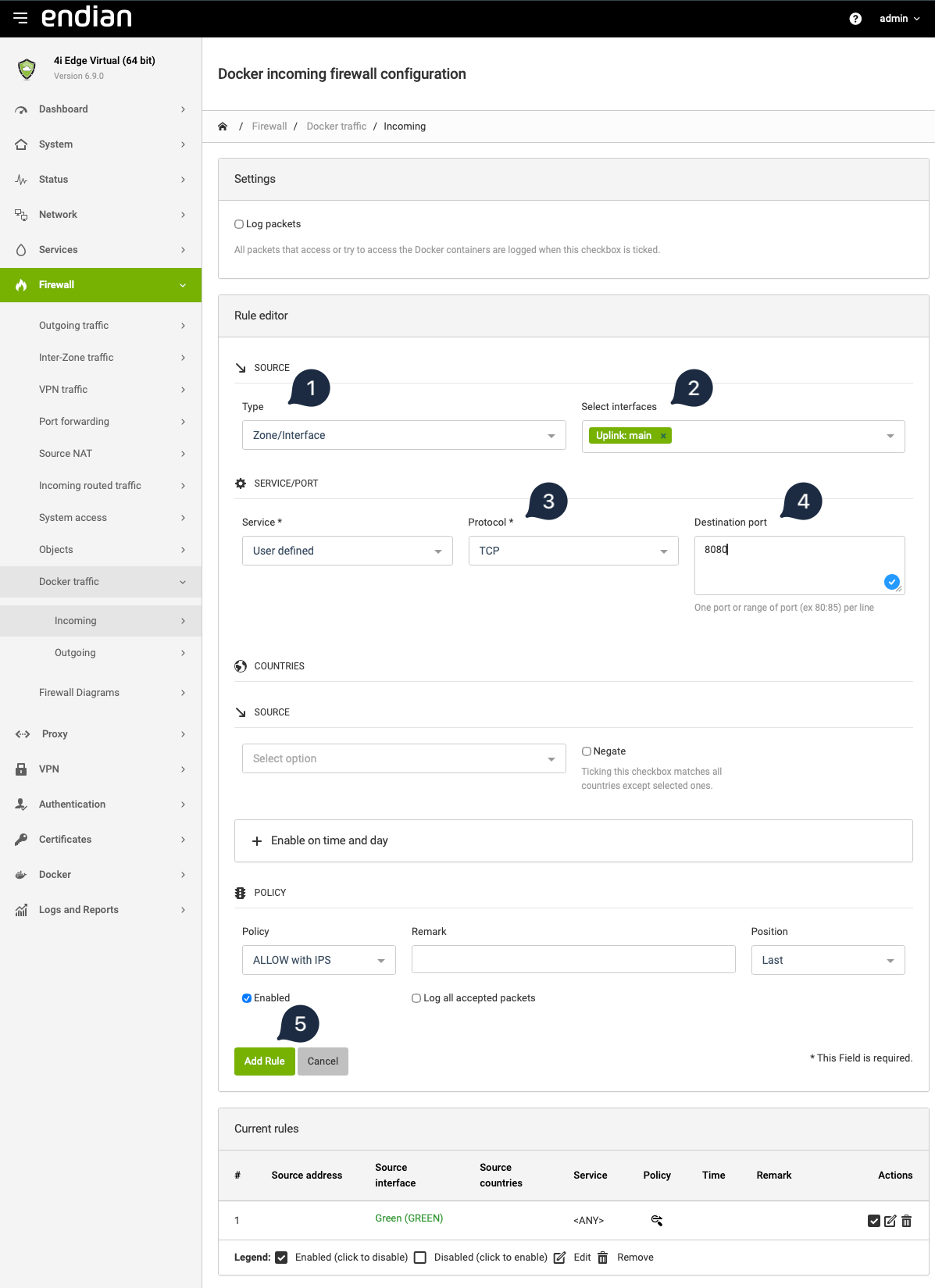The height and width of the screenshot is (1288, 935).
Task: Select Logs and Reports menu item
Action: point(79,910)
